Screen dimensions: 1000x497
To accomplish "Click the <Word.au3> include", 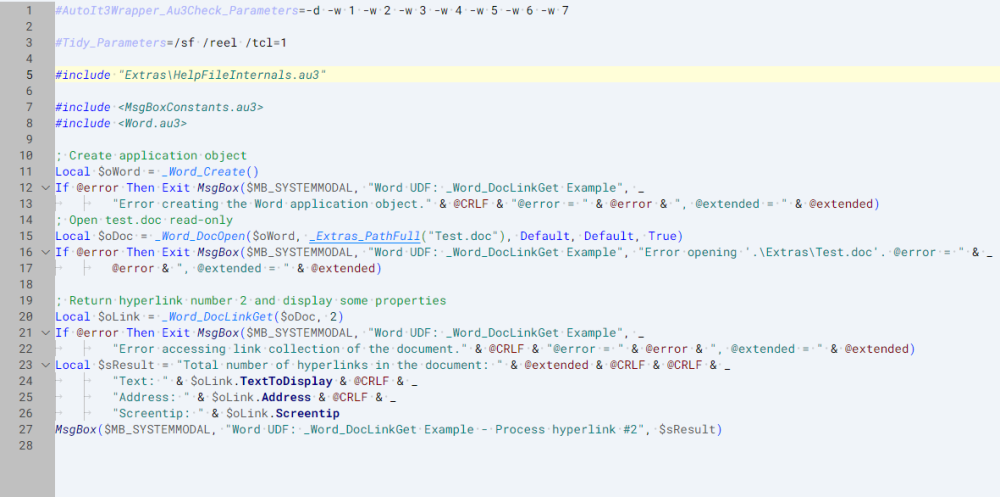I will pos(152,123).
